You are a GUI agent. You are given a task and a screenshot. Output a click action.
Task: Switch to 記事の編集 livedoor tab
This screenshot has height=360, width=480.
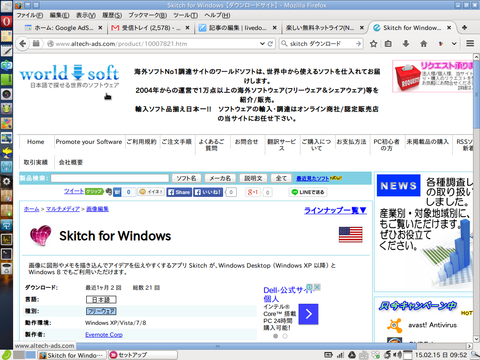(x=238, y=28)
